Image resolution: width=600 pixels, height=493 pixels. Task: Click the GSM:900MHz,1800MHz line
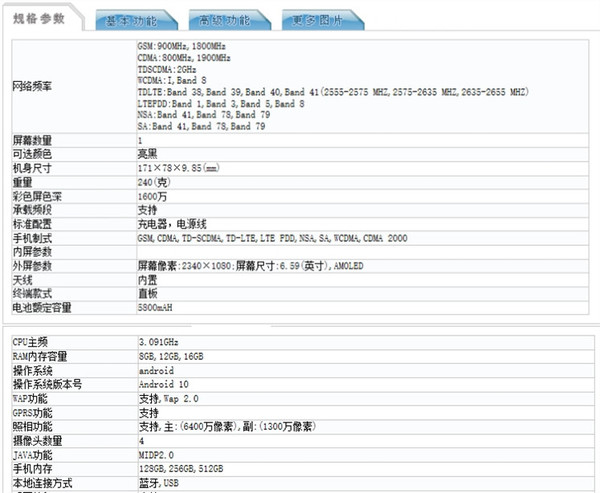click(x=181, y=46)
